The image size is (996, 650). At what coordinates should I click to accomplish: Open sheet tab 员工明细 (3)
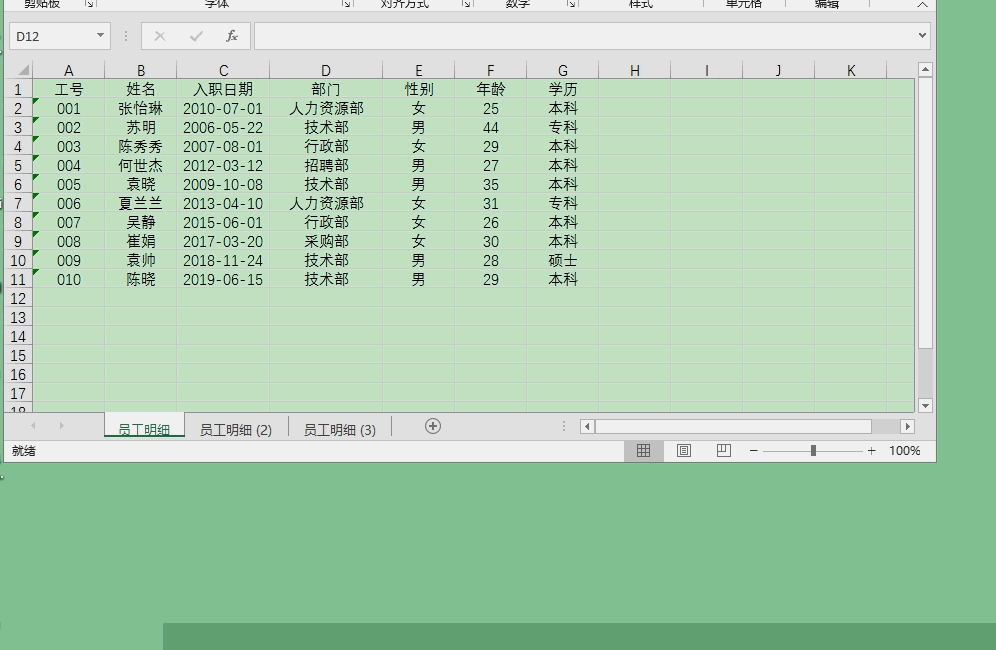point(340,430)
